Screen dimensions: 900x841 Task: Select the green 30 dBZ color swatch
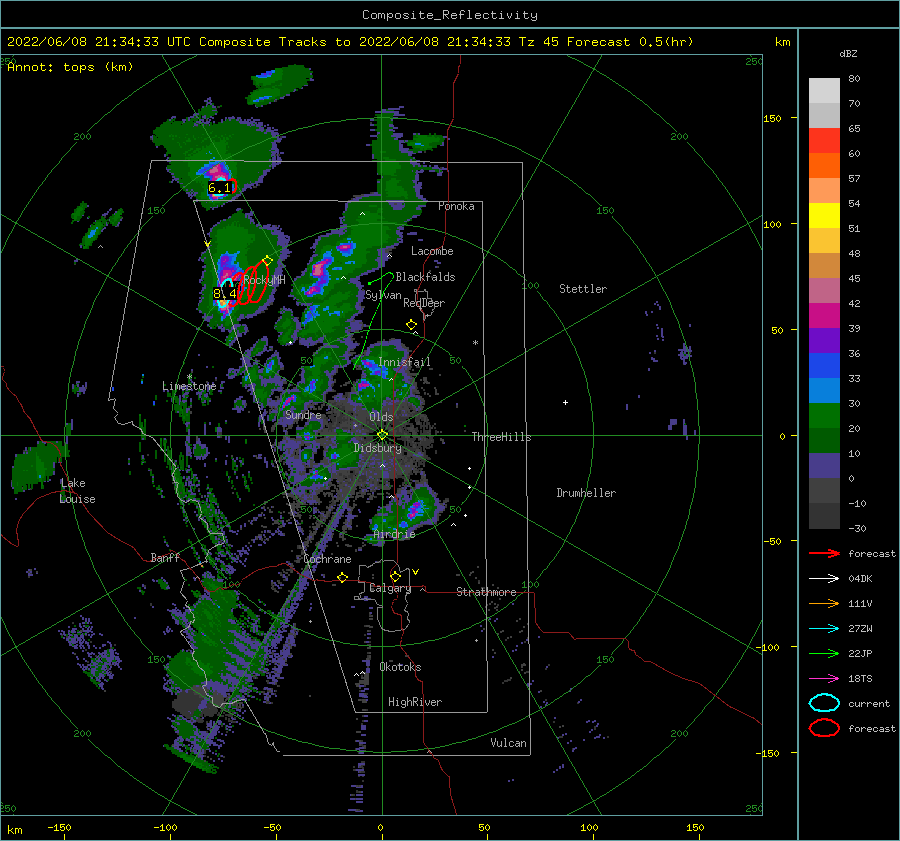coord(824,415)
